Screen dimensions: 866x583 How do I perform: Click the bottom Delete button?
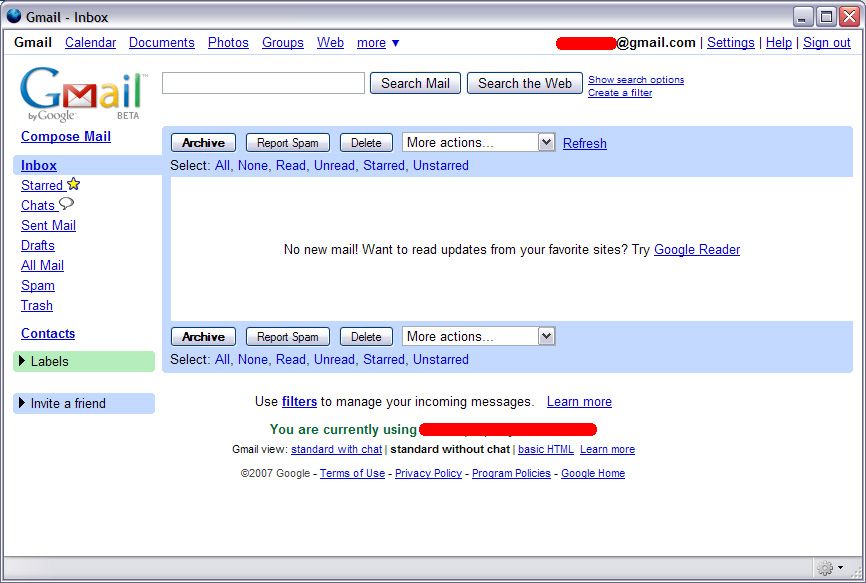[x=366, y=337]
